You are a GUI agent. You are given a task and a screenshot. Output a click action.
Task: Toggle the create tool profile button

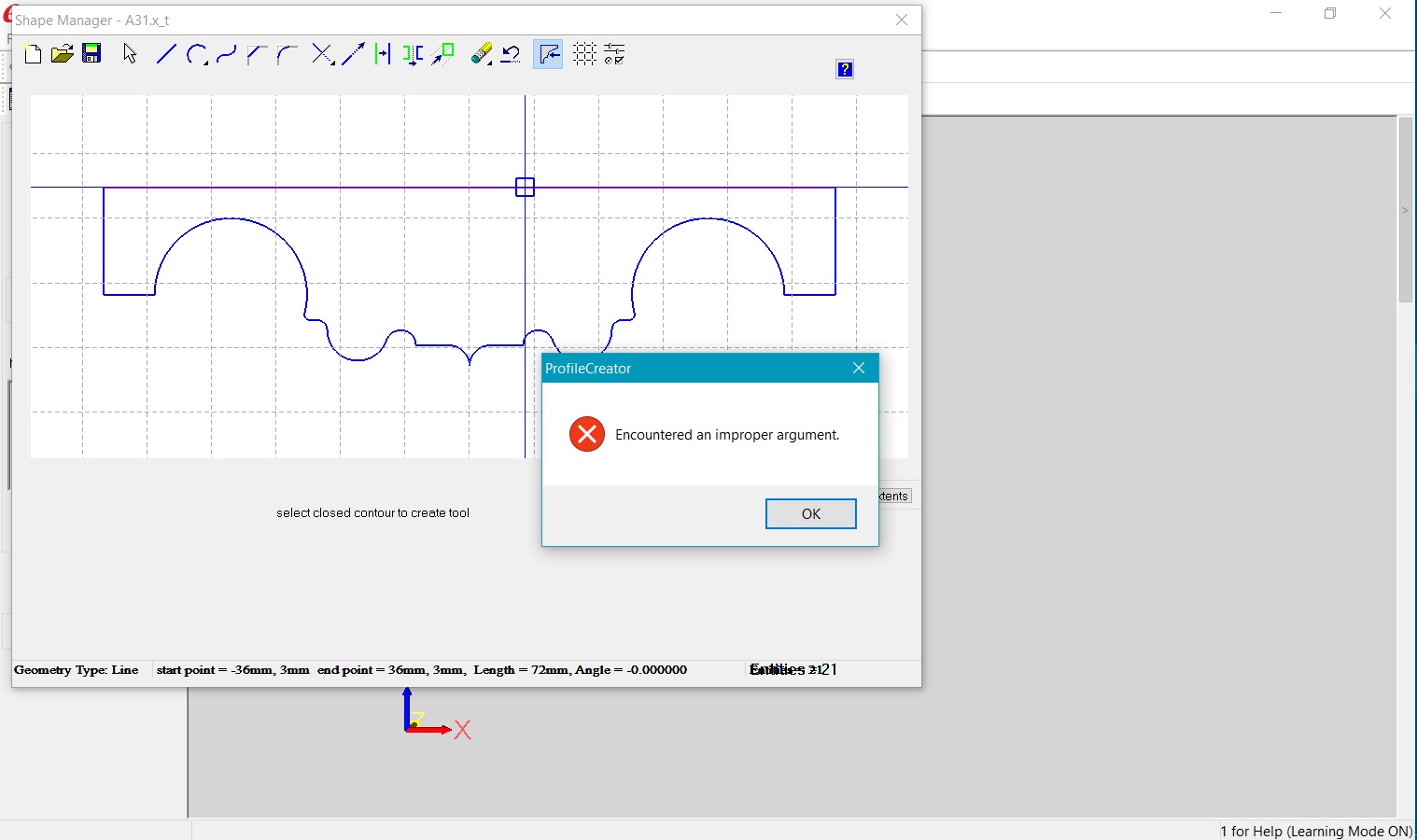click(548, 55)
